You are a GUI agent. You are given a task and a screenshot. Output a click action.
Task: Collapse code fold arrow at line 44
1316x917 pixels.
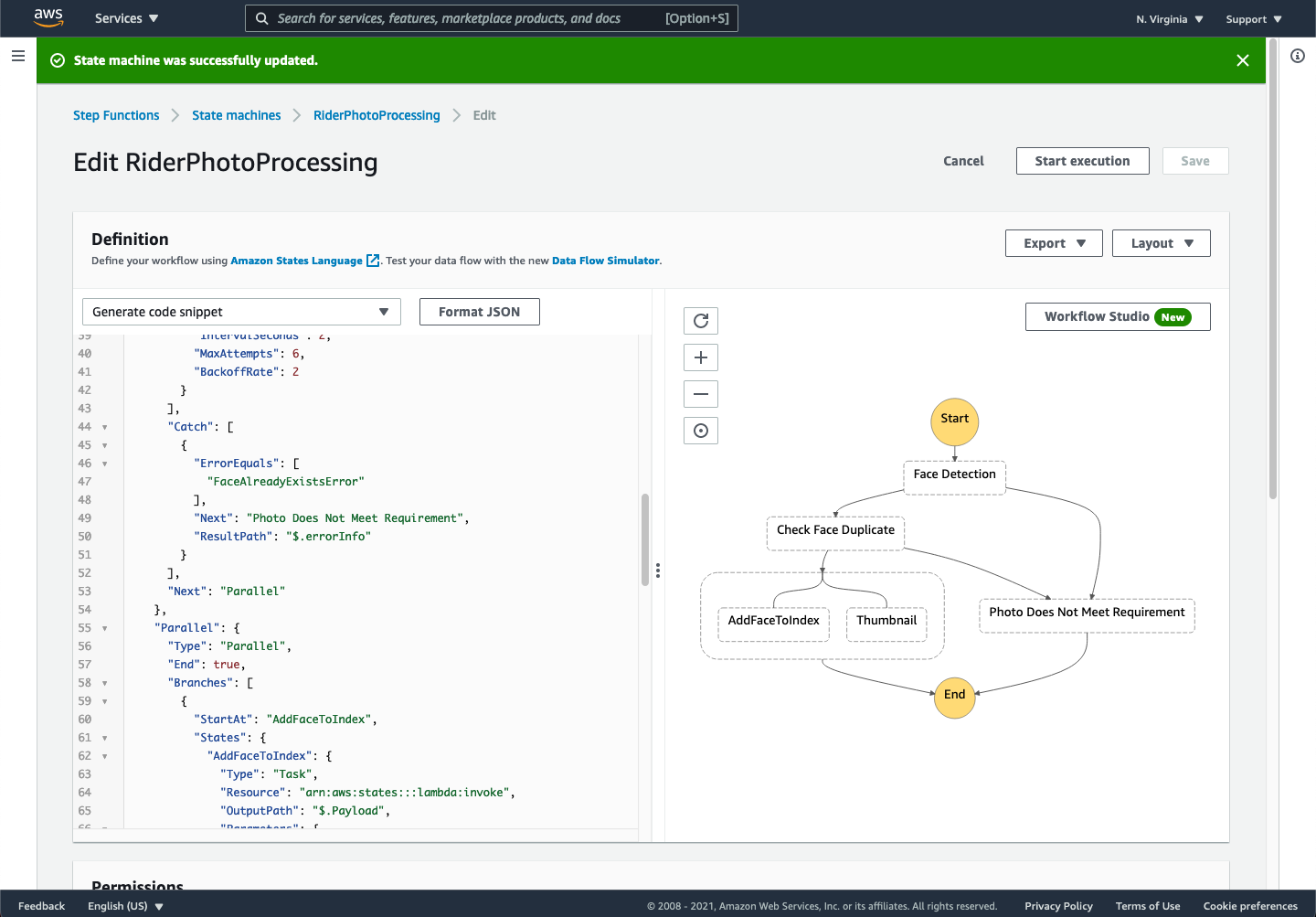coord(105,427)
